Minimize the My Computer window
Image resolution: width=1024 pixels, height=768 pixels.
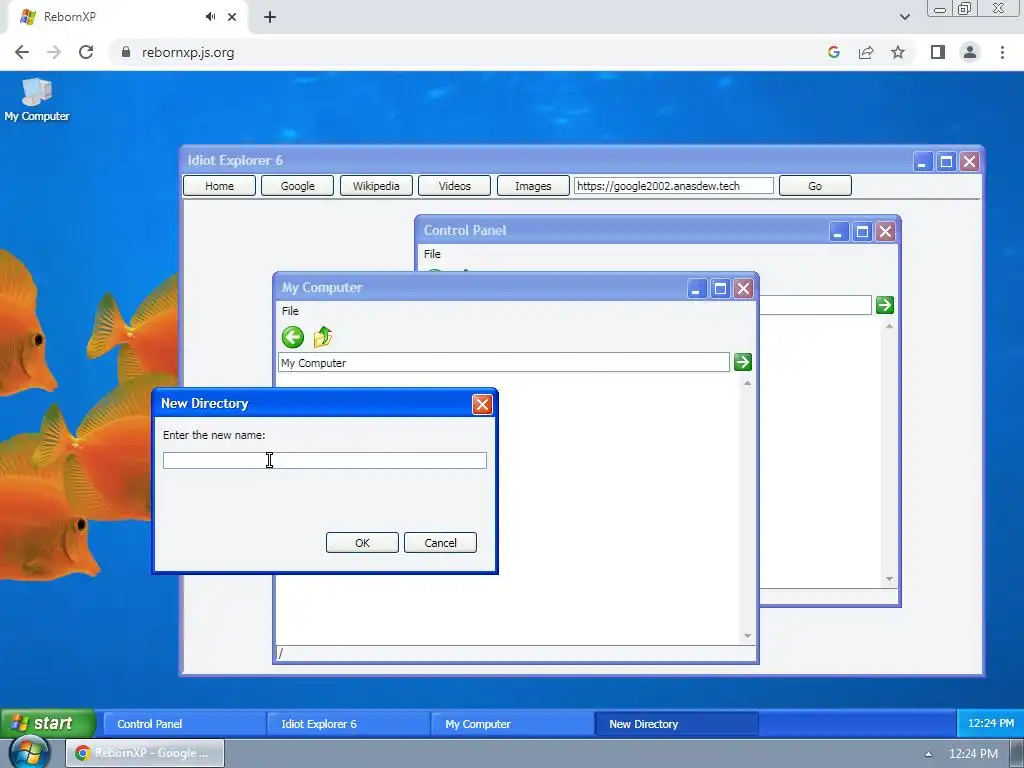click(696, 289)
